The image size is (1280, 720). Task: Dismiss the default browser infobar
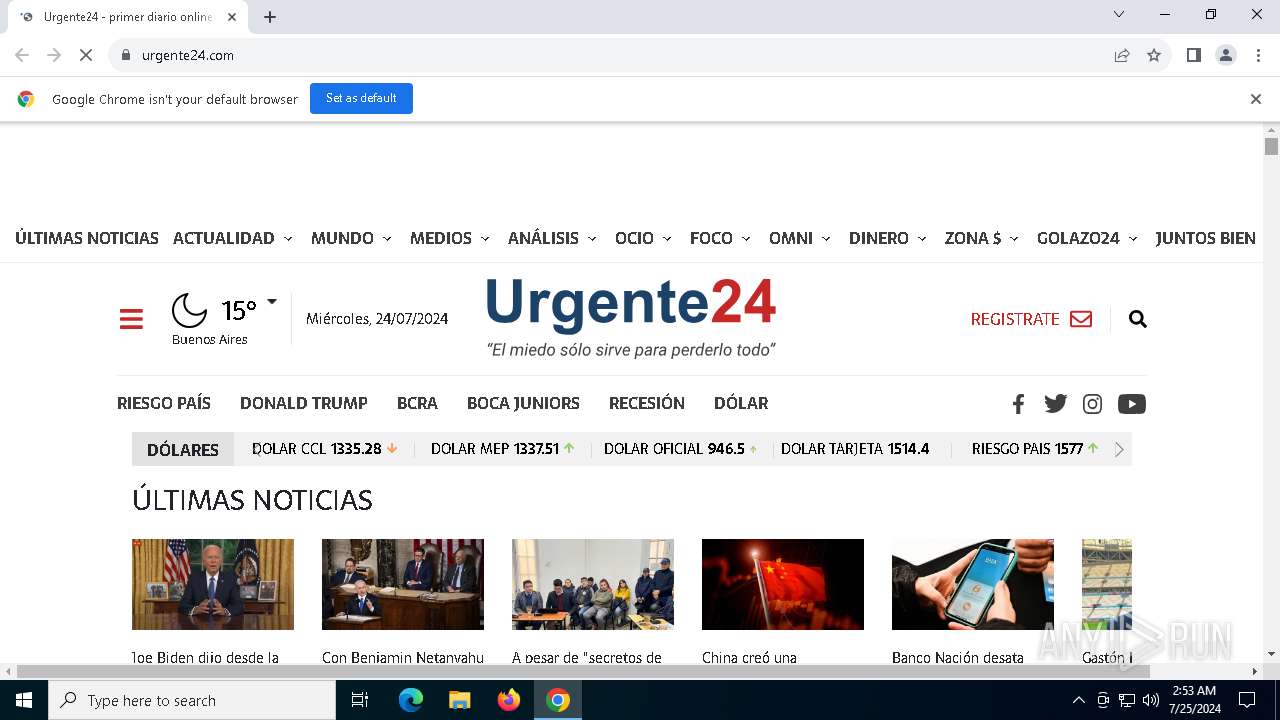coord(1255,99)
